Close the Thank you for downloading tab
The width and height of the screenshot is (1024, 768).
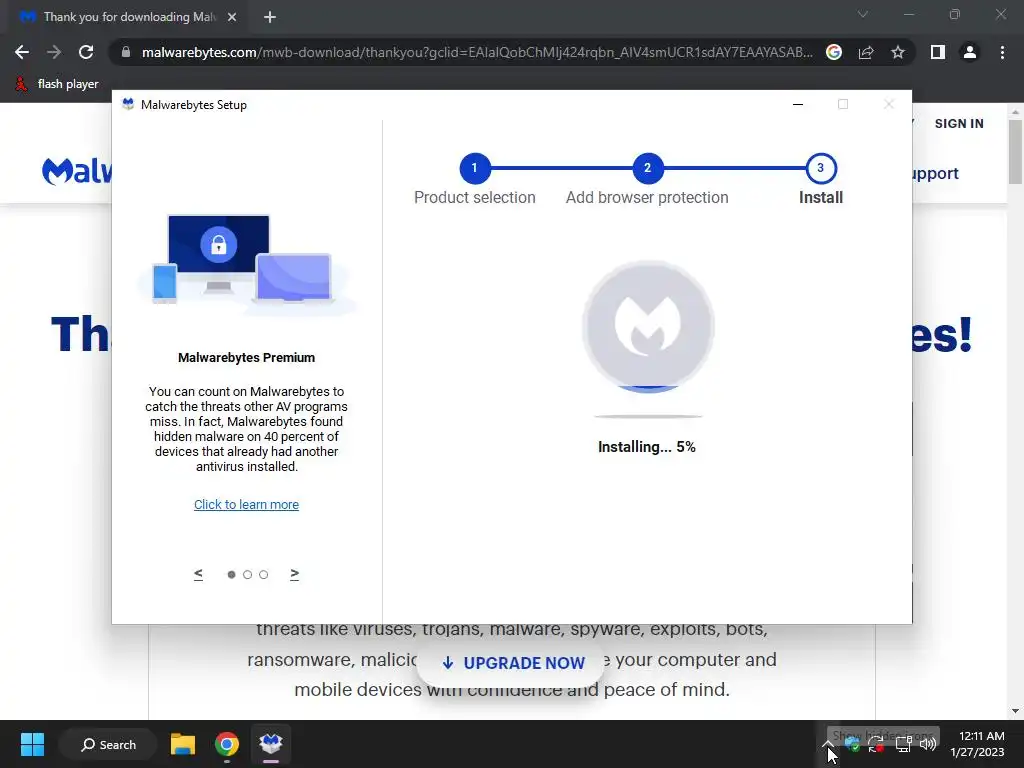pyautogui.click(x=232, y=17)
